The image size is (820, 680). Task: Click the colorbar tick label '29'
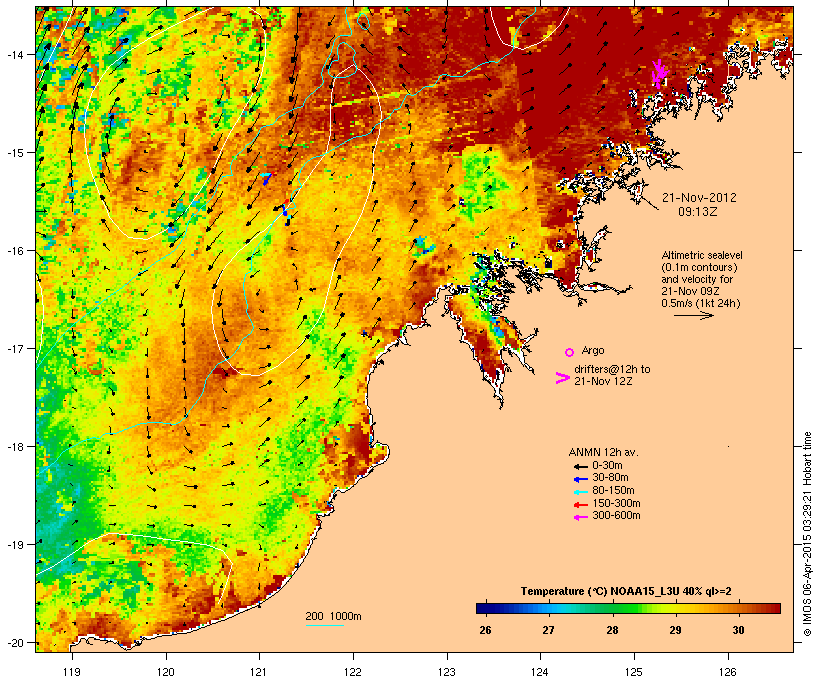[675, 630]
